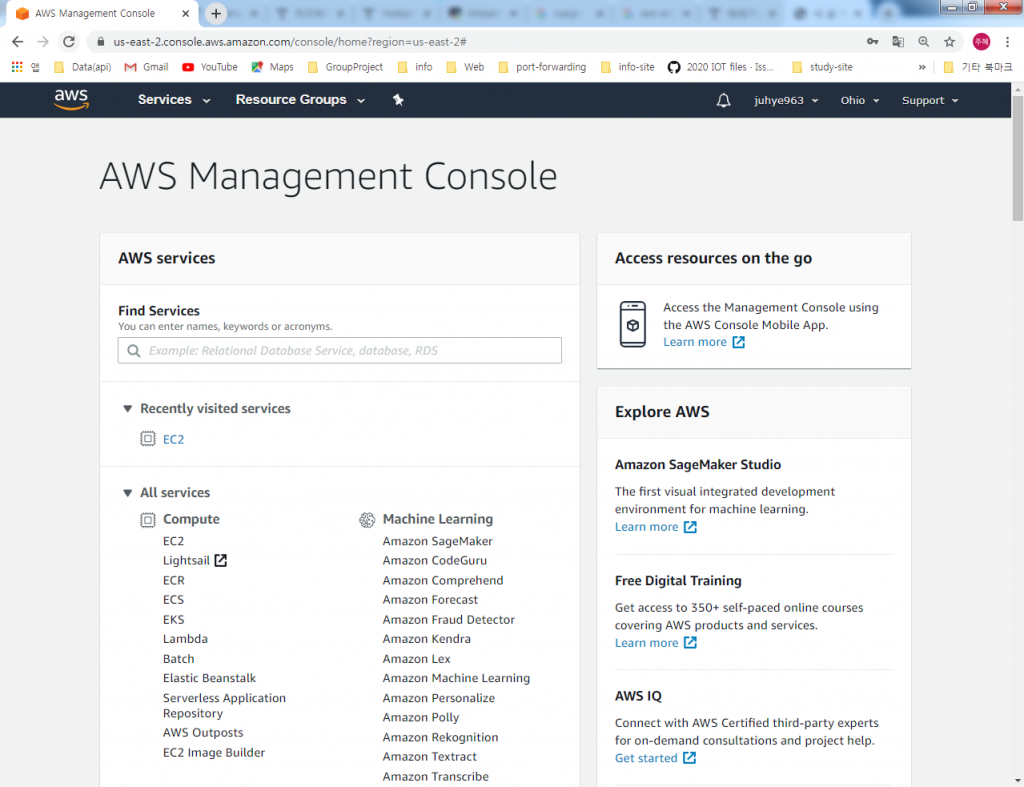The height and width of the screenshot is (787, 1024).
Task: Click the browser back arrow
Action: 18,42
